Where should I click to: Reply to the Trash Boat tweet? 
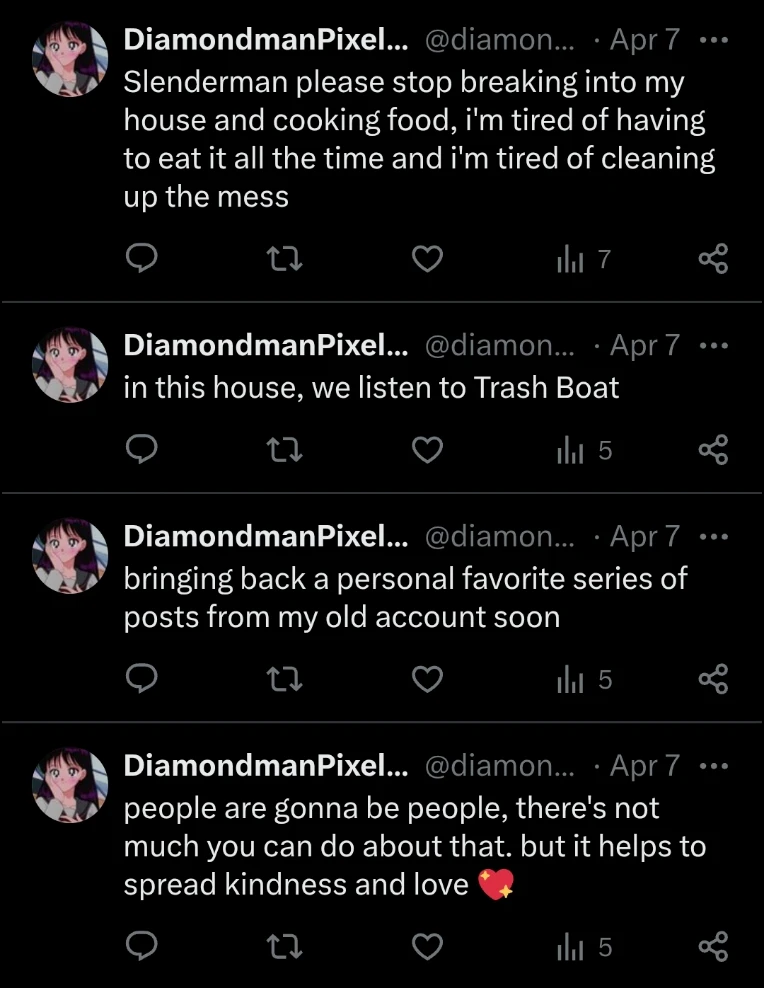(142, 451)
